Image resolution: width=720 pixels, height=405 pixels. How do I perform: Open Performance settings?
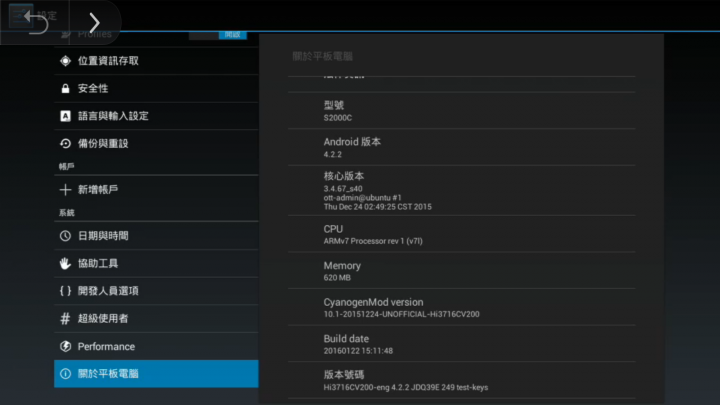coord(156,346)
